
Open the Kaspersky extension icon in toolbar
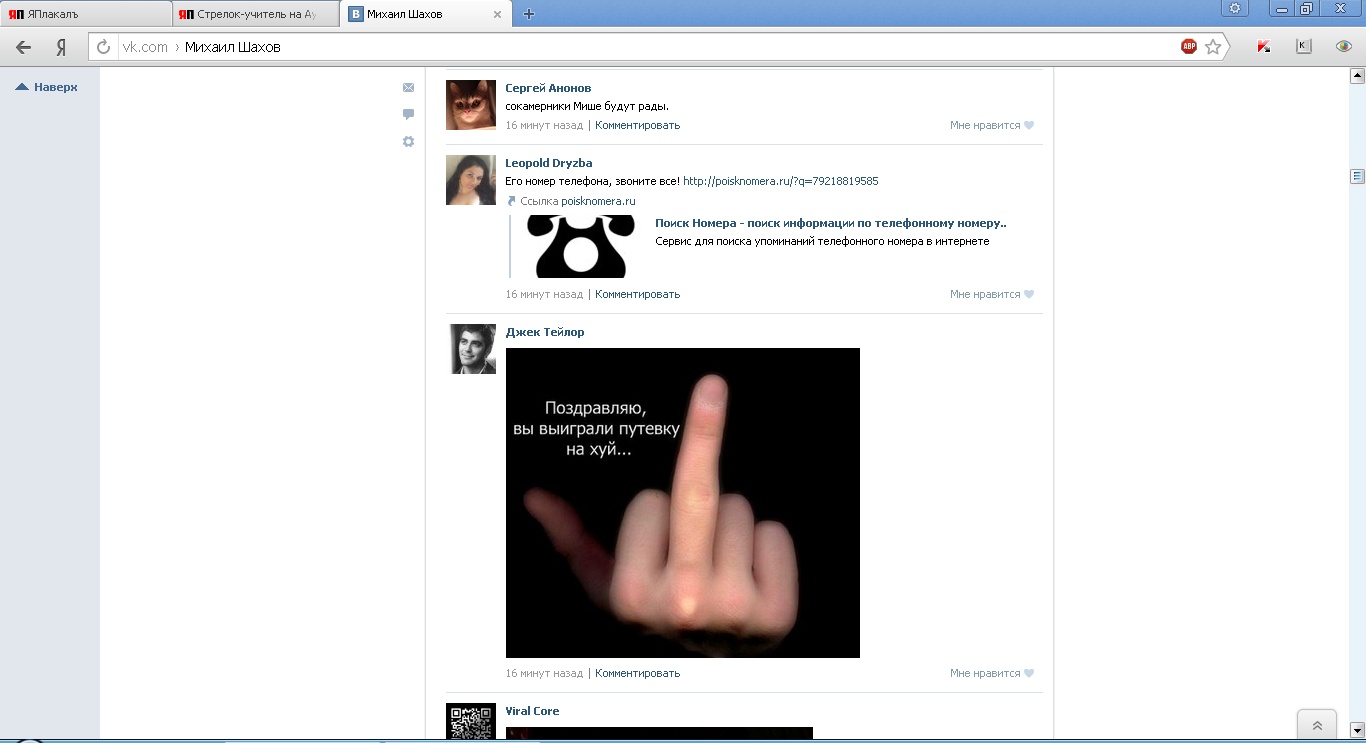tap(1264, 47)
